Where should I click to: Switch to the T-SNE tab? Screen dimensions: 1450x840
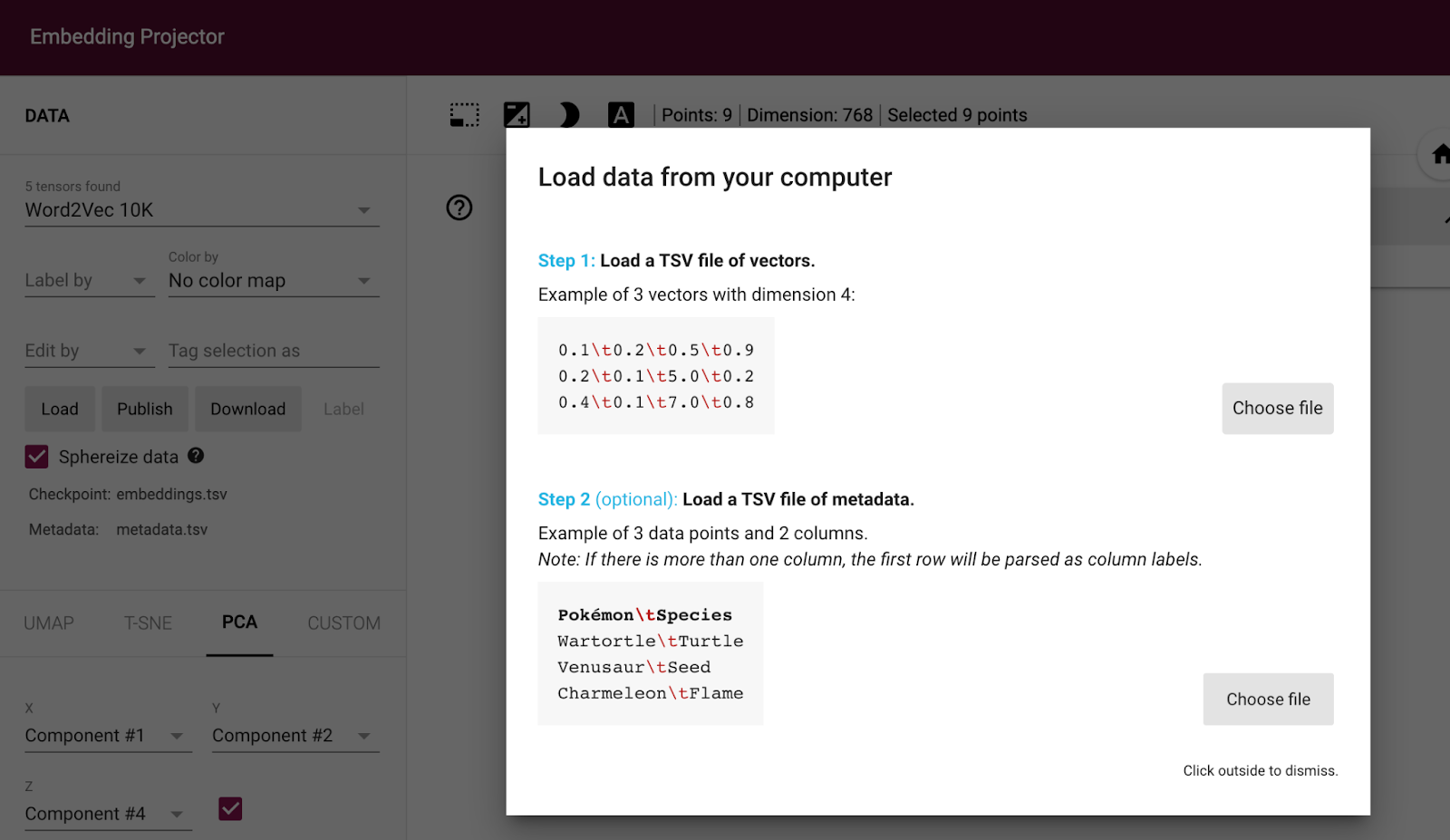pyautogui.click(x=148, y=623)
